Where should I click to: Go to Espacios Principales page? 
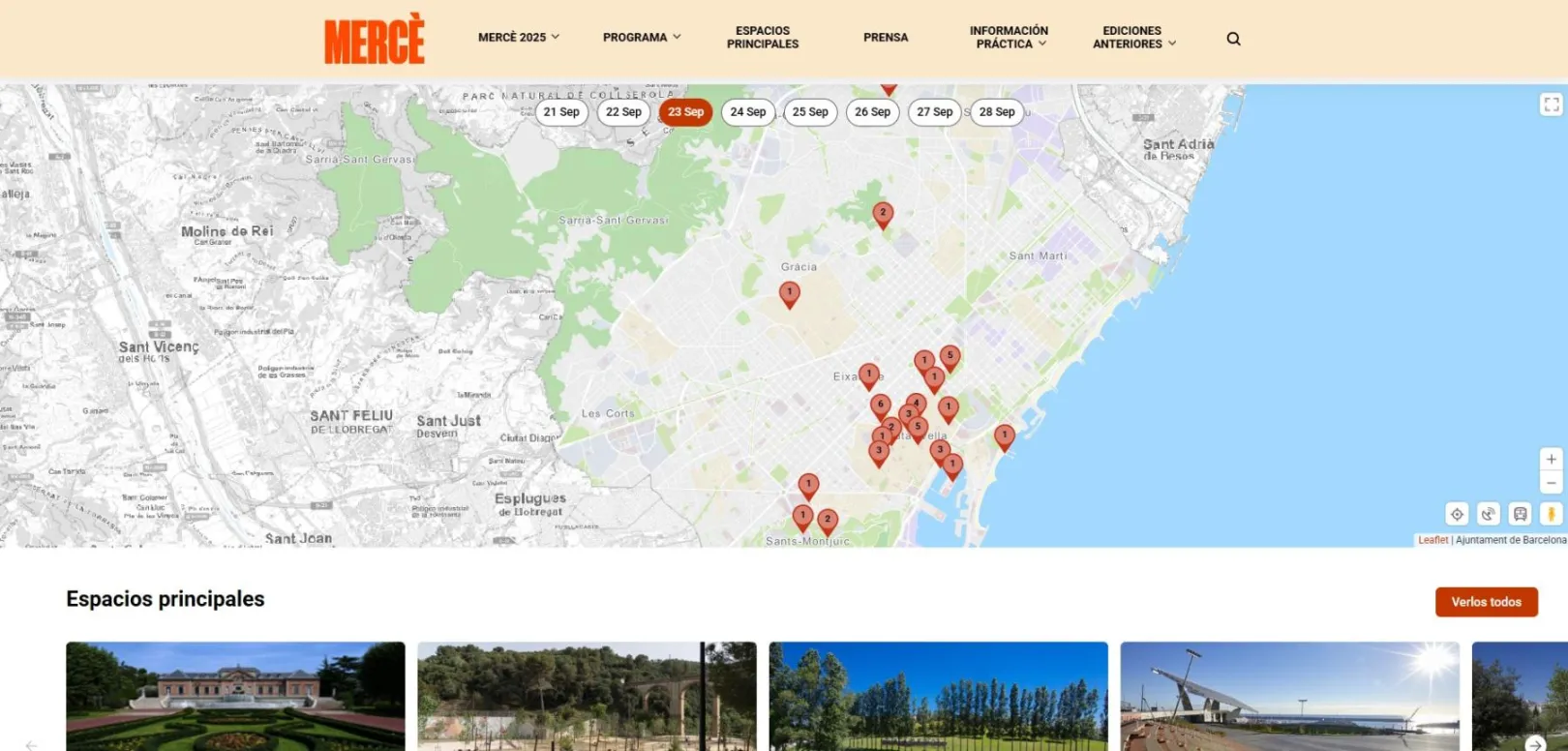(763, 38)
